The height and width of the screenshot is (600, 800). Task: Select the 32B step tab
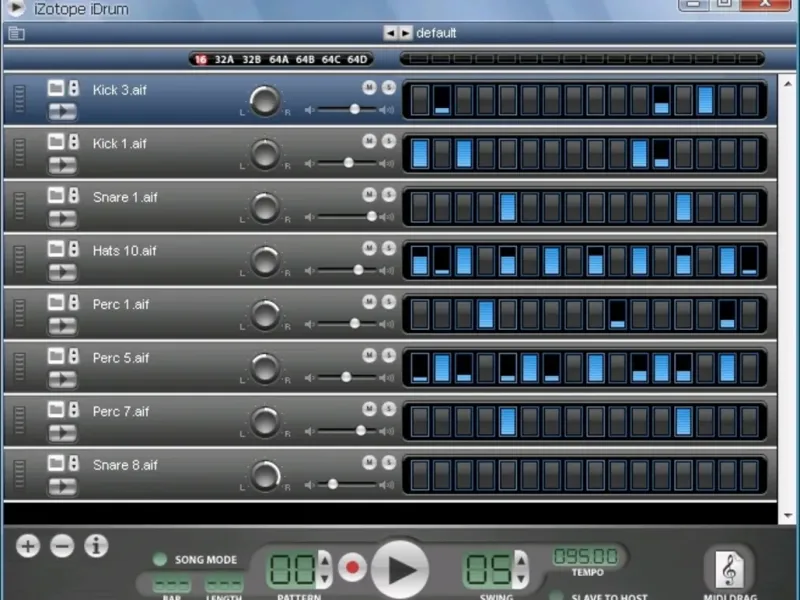[252, 60]
